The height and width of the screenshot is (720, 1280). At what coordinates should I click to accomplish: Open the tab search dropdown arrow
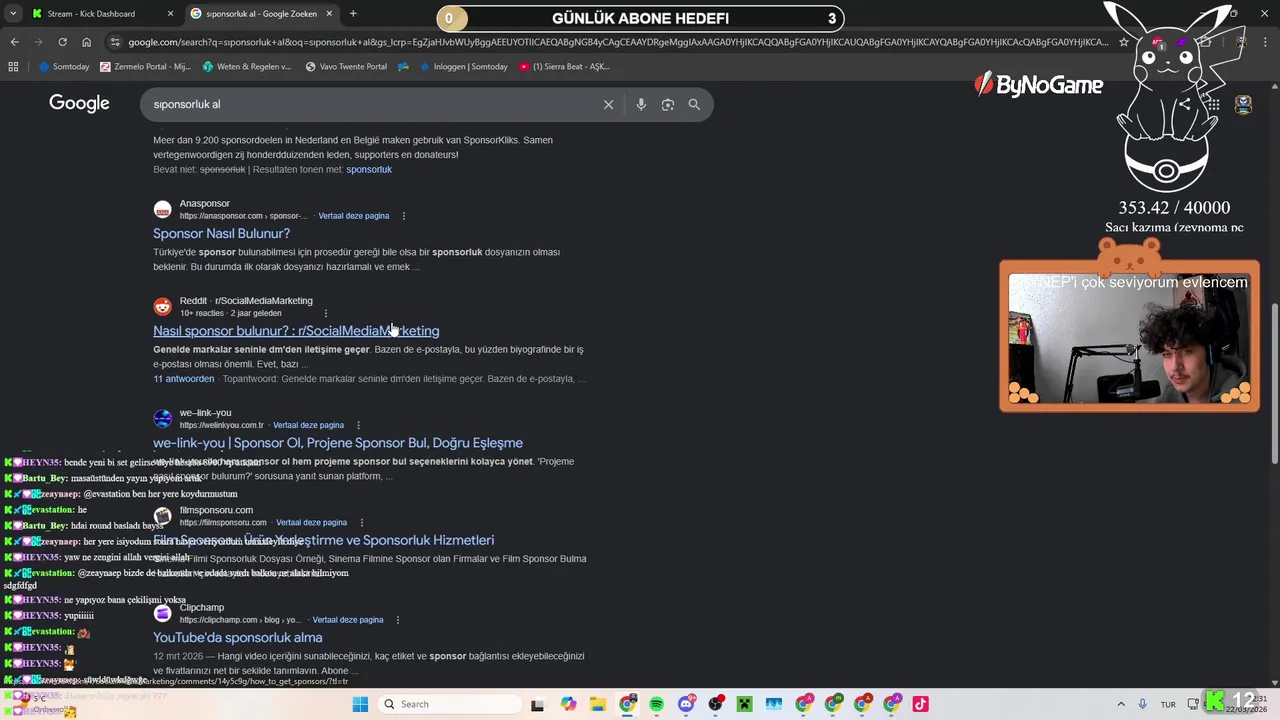[14, 14]
